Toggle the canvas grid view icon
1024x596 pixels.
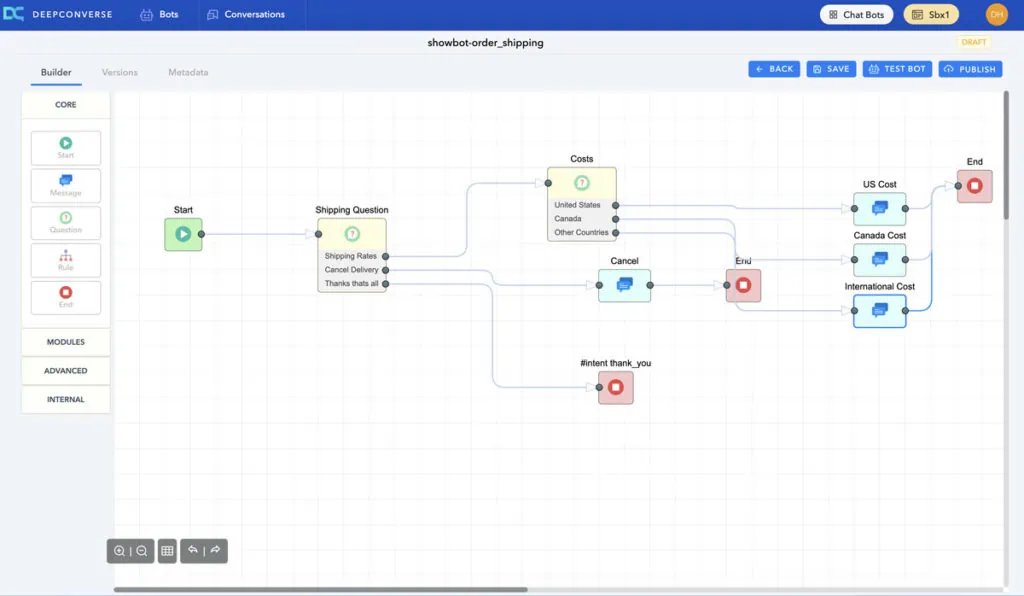point(167,551)
